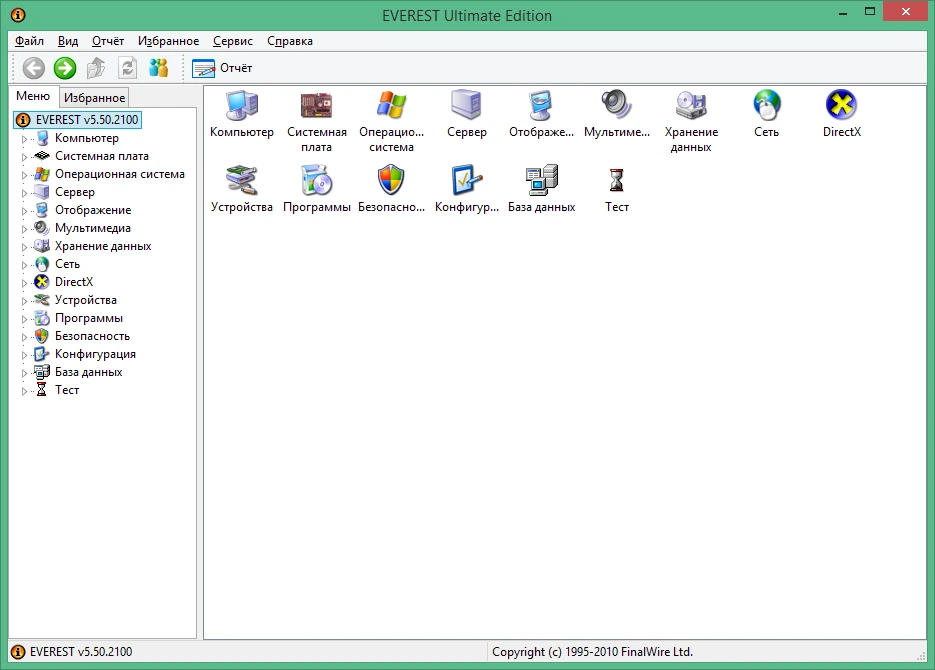Image resolution: width=935 pixels, height=670 pixels.
Task: Expand the Операционная система tree node
Action: coord(24,175)
